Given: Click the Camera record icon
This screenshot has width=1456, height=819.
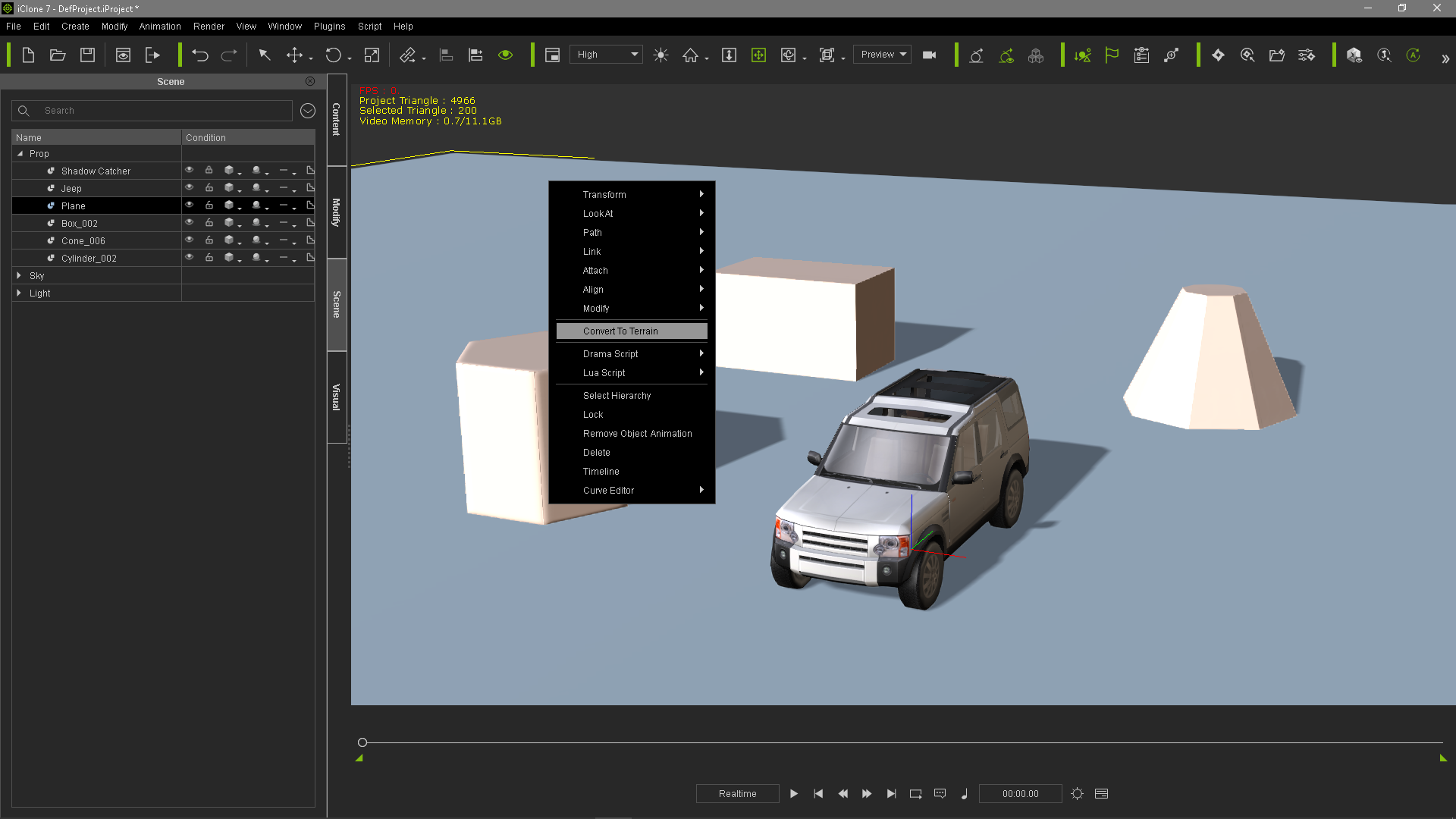Looking at the screenshot, I should coord(929,55).
